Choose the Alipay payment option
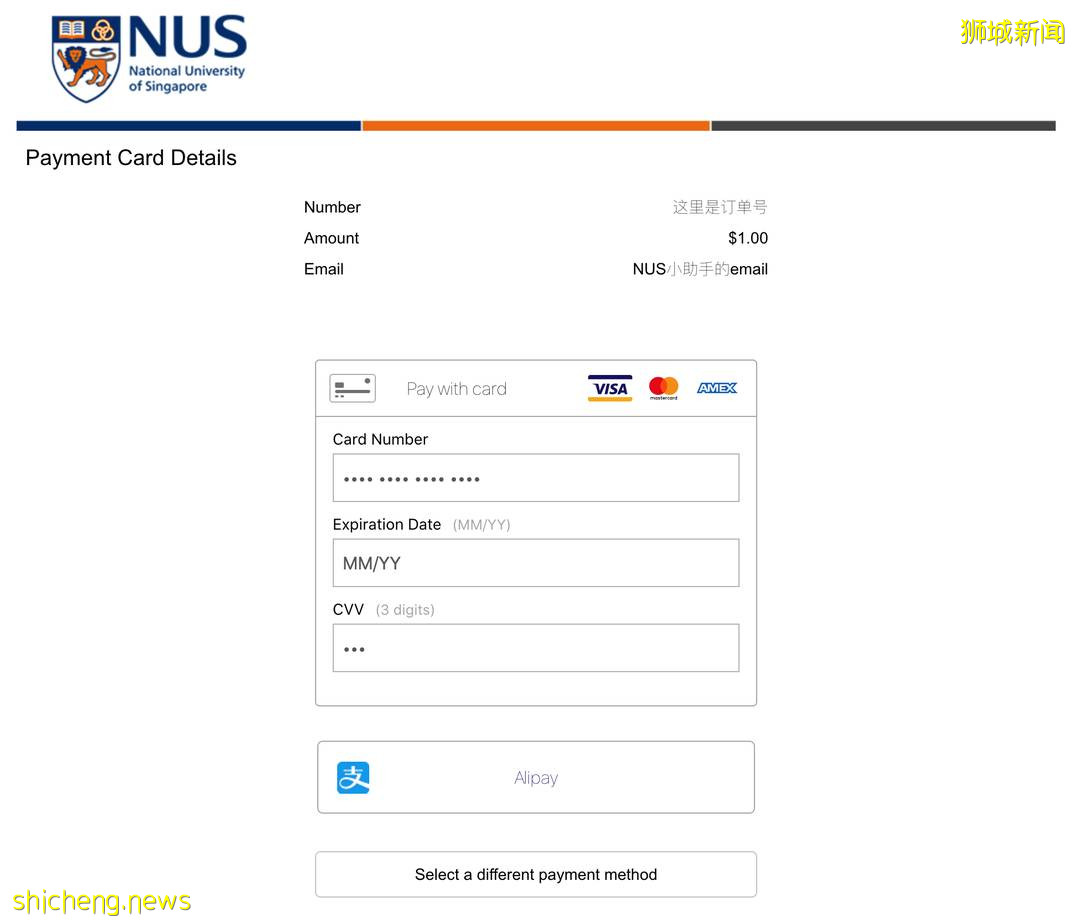This screenshot has height=921, width=1080. coord(536,778)
